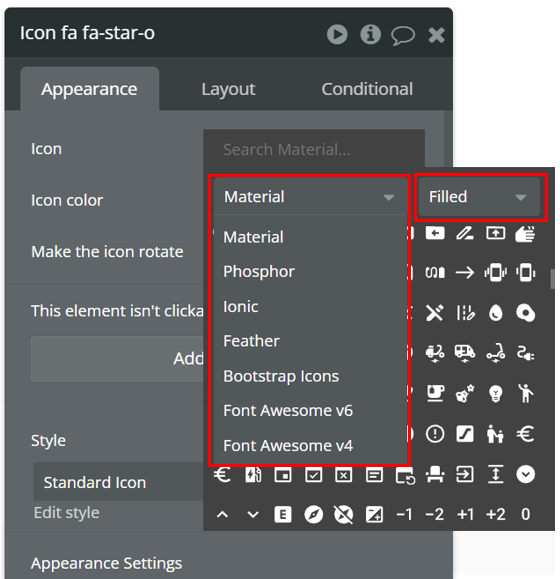Image resolution: width=560 pixels, height=579 pixels.
Task: Open the Conditional tab
Action: tap(367, 89)
